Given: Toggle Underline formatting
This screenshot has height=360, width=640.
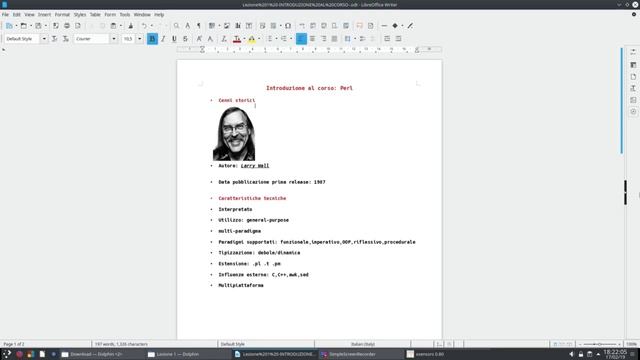Looking at the screenshot, I should 174,39.
